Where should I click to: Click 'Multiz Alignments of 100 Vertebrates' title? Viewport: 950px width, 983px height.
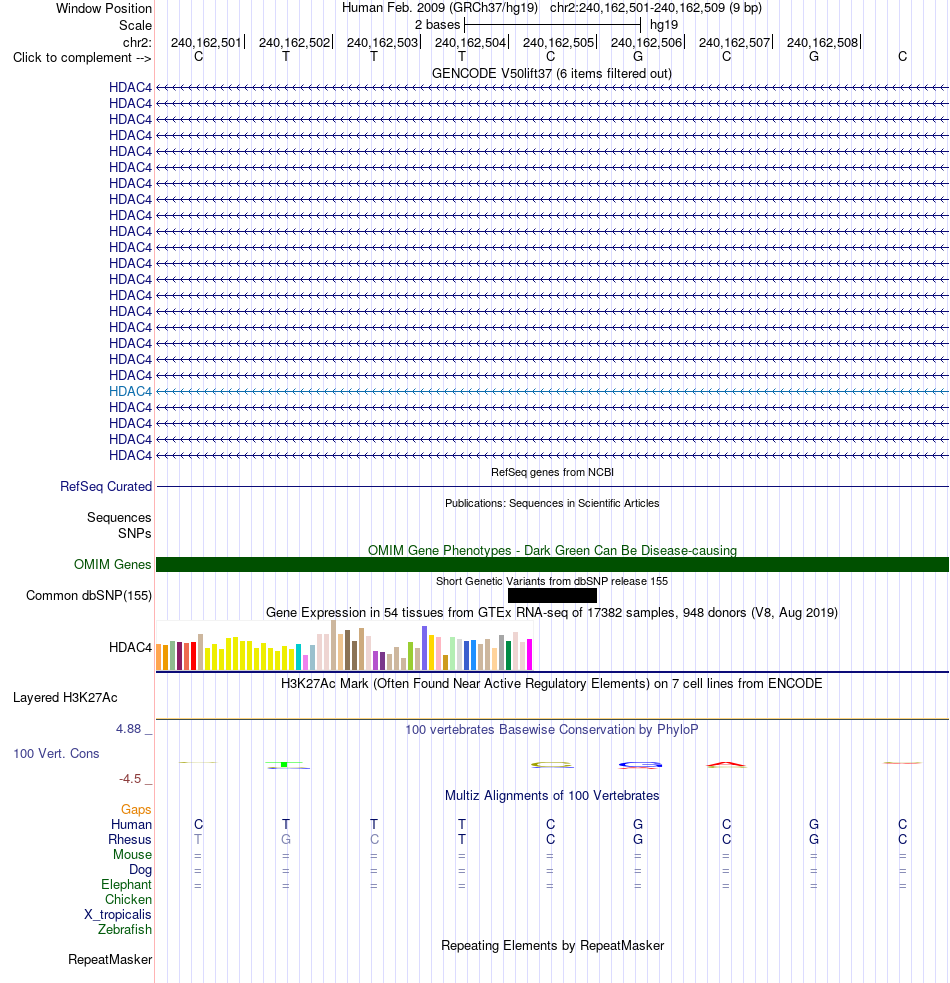552,796
